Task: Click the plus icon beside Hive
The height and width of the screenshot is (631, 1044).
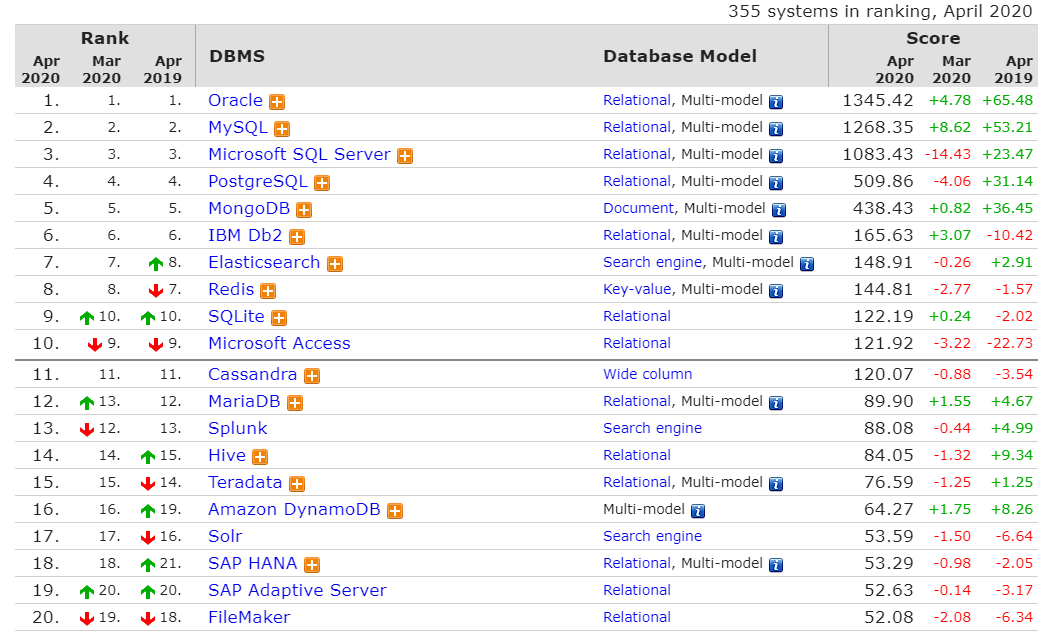Action: pos(260,457)
